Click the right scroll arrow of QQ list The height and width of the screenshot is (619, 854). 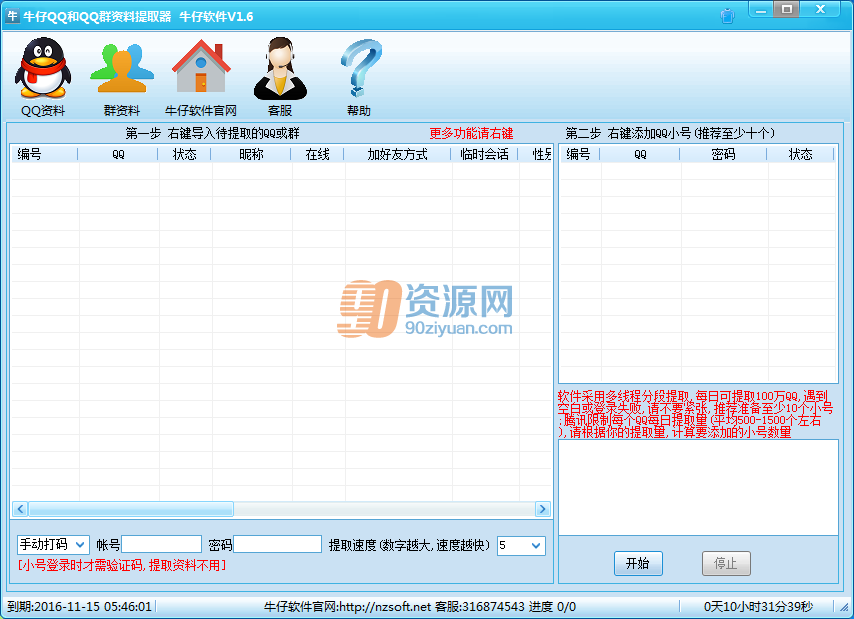[542, 509]
